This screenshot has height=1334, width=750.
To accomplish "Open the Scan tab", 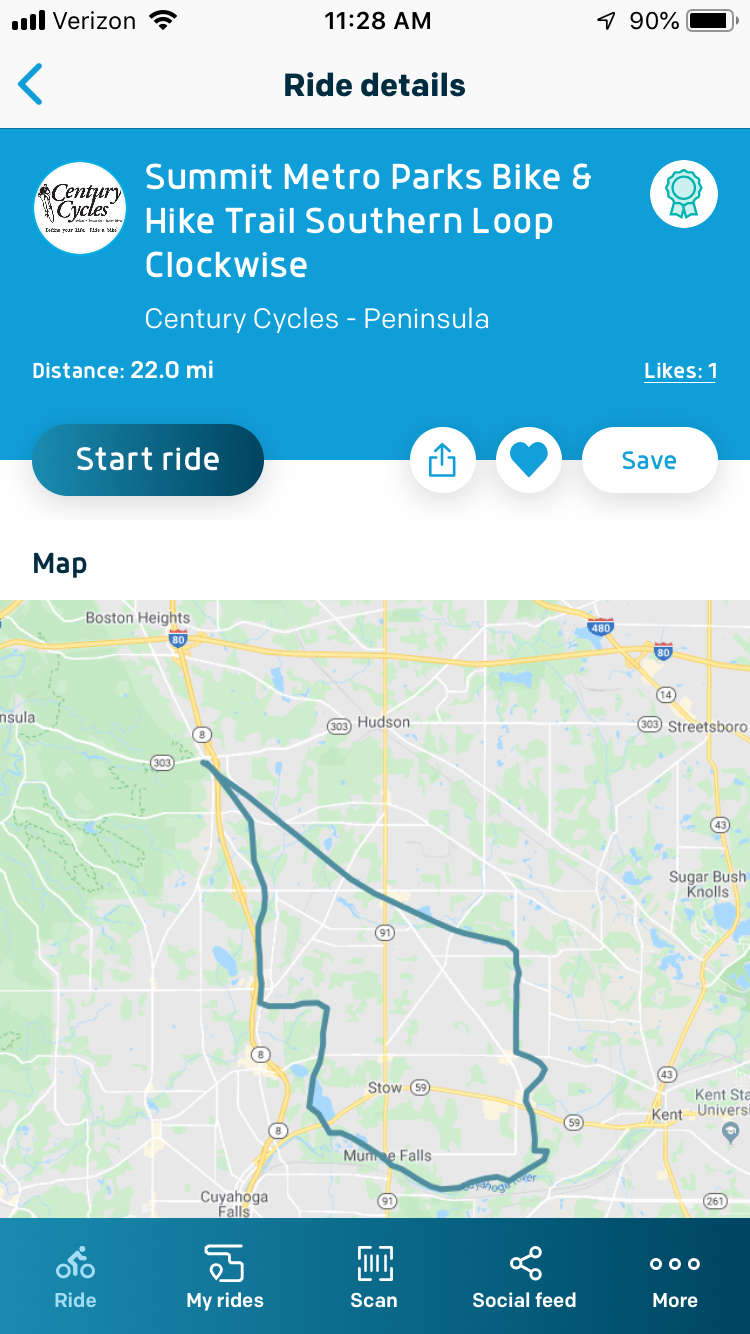I will pos(374,1277).
